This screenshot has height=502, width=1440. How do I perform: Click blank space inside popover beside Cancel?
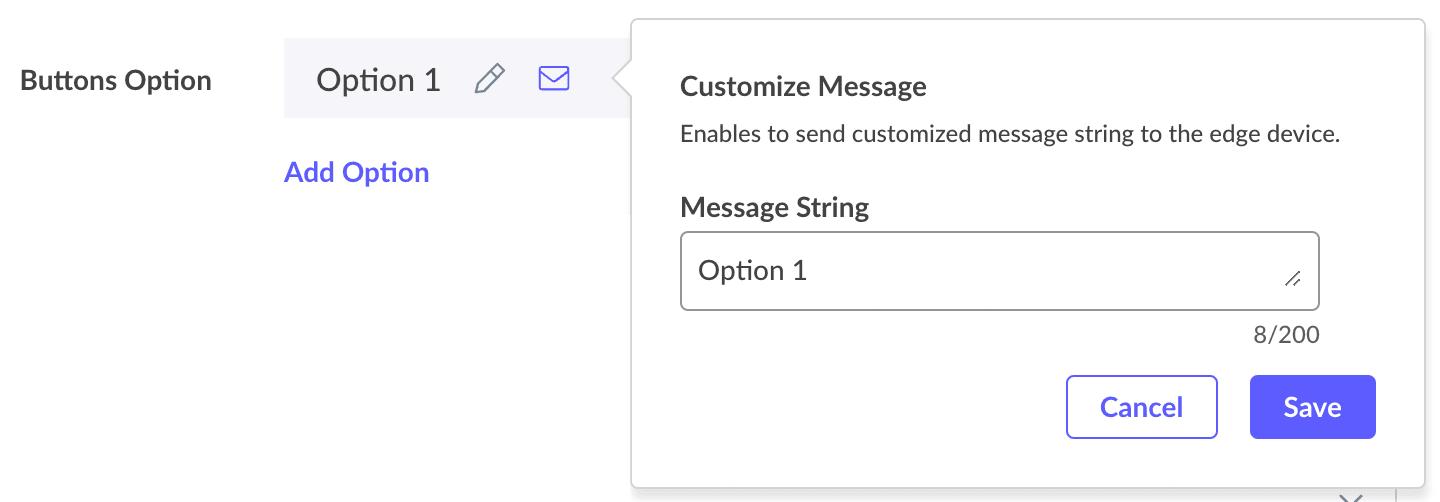pos(860,407)
